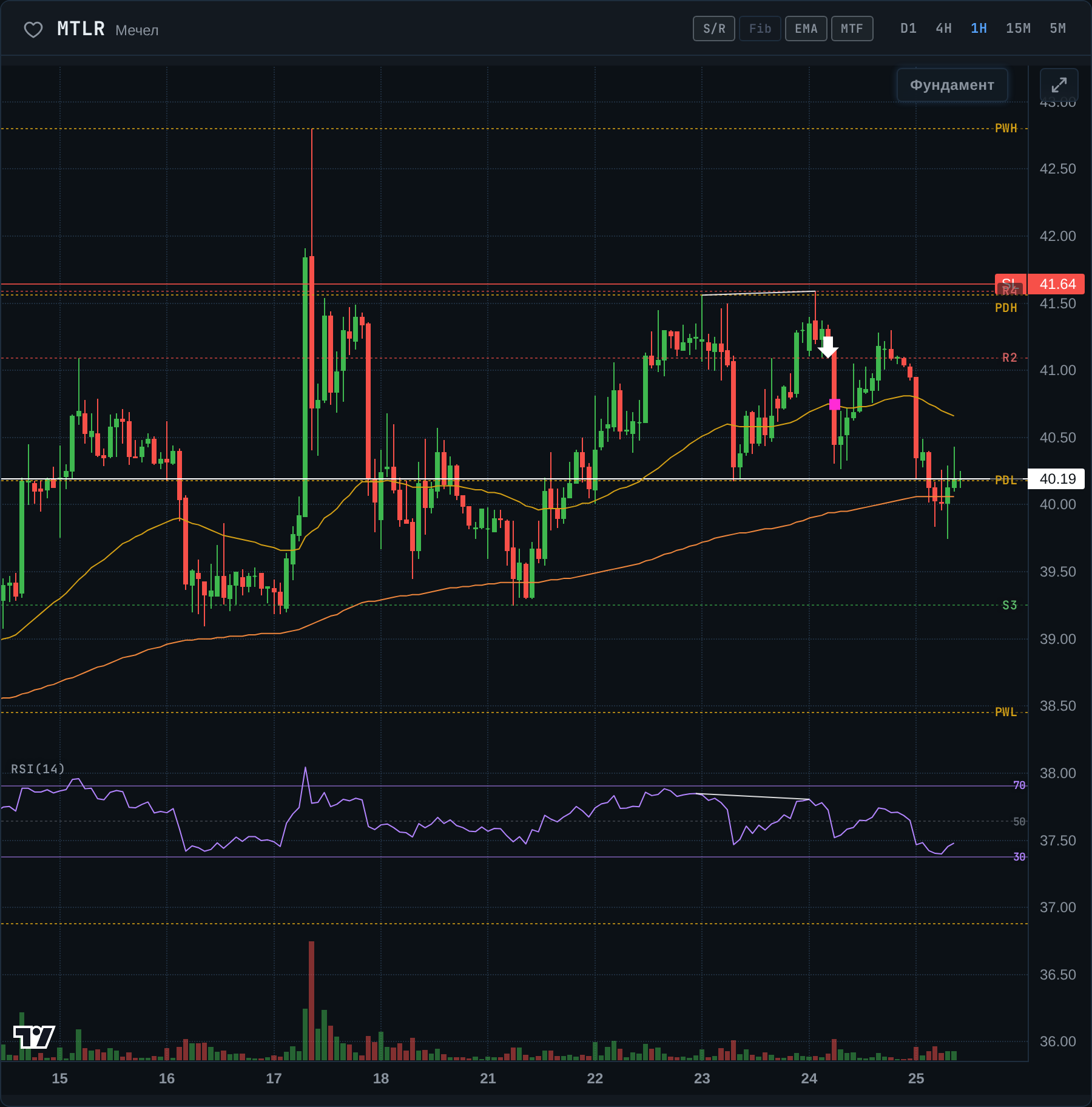
Task: Click the RSI(14) indicator label
Action: tap(38, 769)
